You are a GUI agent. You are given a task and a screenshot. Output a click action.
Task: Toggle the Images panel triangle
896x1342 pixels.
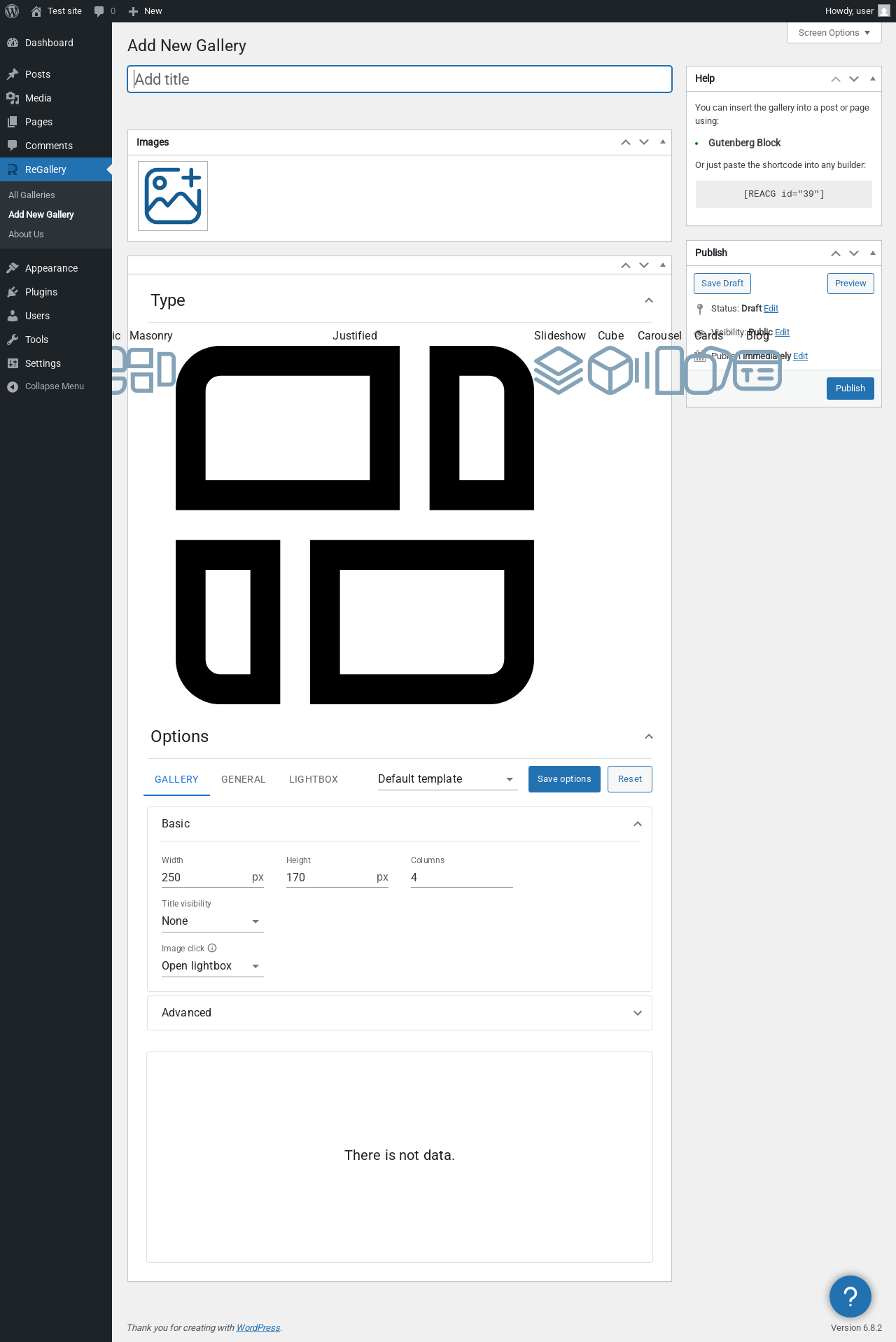click(663, 142)
